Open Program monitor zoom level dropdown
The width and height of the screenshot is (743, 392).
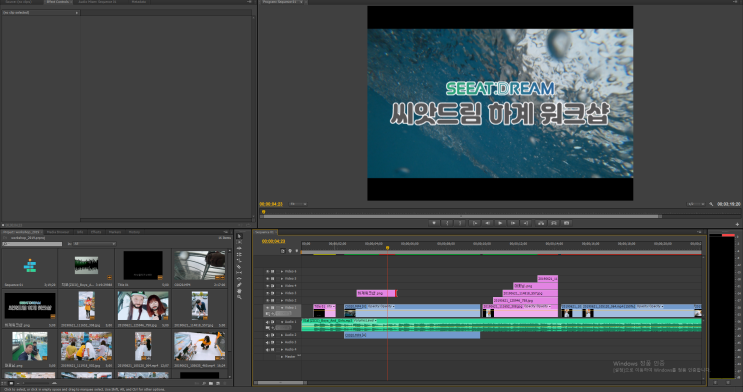click(298, 204)
